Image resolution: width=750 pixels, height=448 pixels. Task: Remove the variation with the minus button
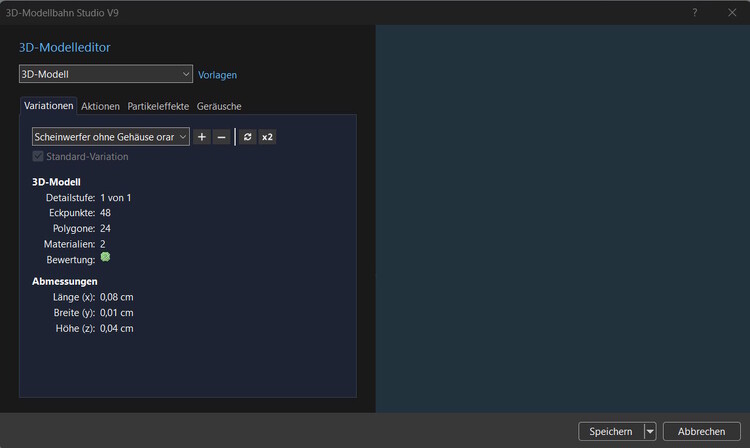tap(221, 137)
